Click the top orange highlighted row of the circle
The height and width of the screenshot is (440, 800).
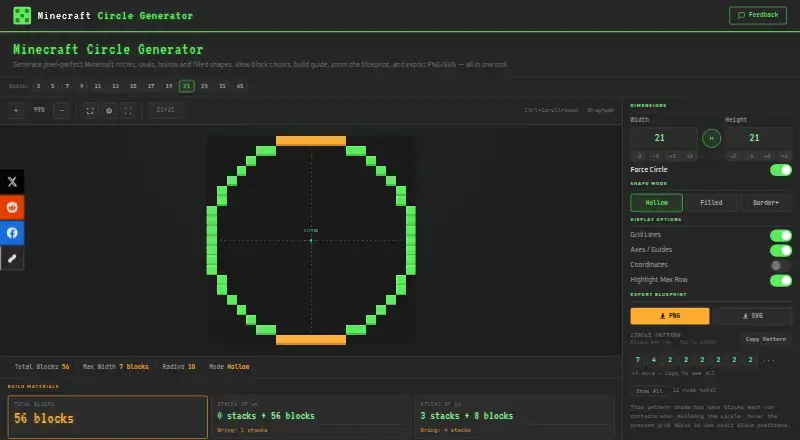point(311,141)
